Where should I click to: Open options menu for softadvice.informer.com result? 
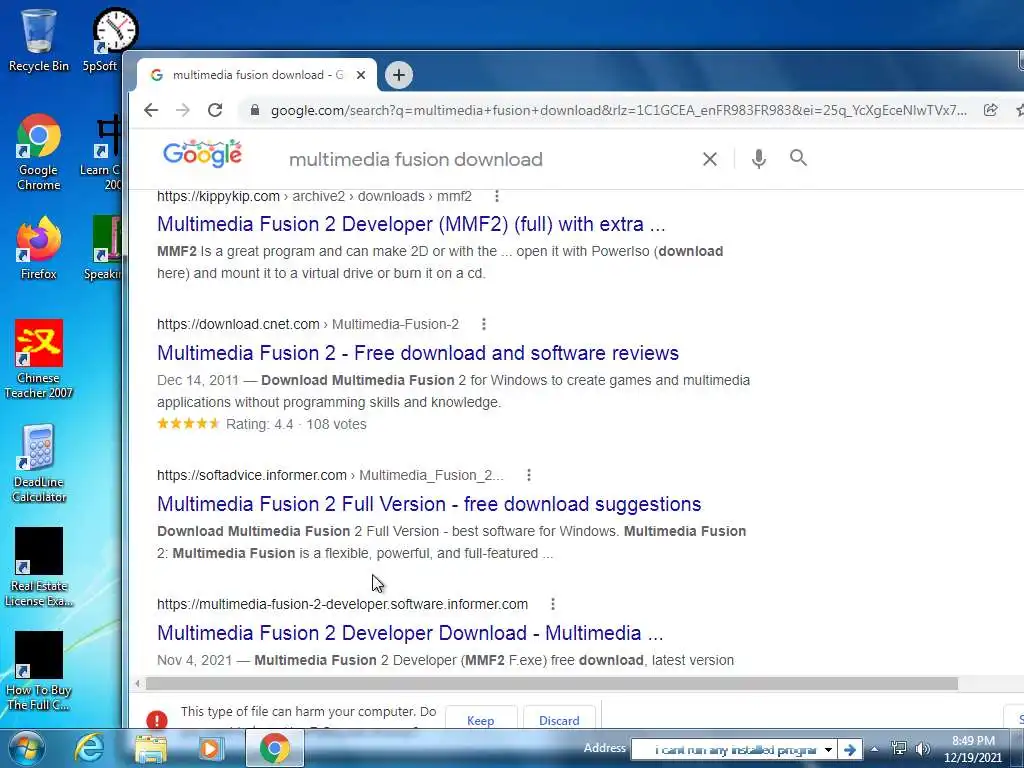click(529, 475)
